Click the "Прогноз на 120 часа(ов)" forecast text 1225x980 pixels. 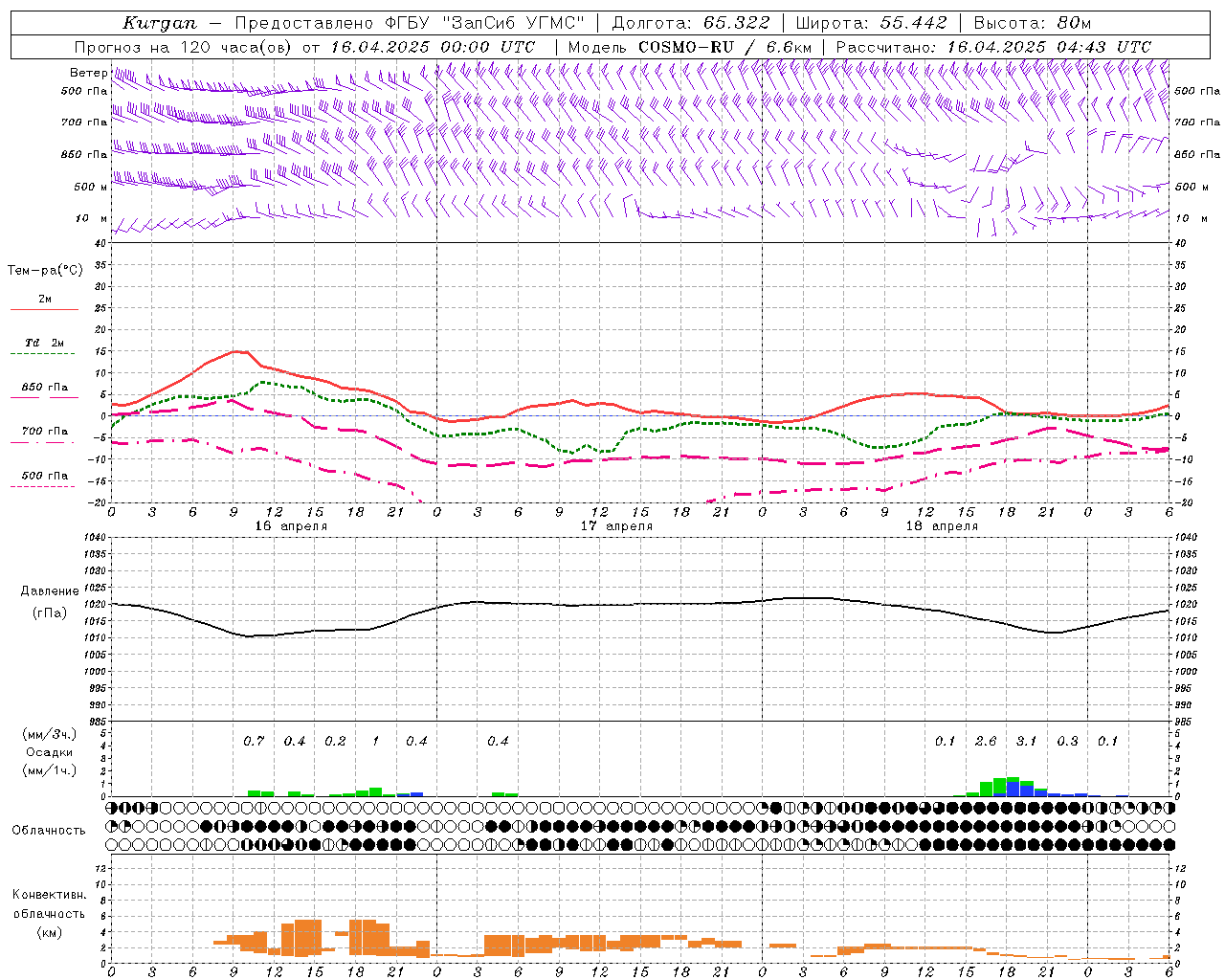click(184, 47)
